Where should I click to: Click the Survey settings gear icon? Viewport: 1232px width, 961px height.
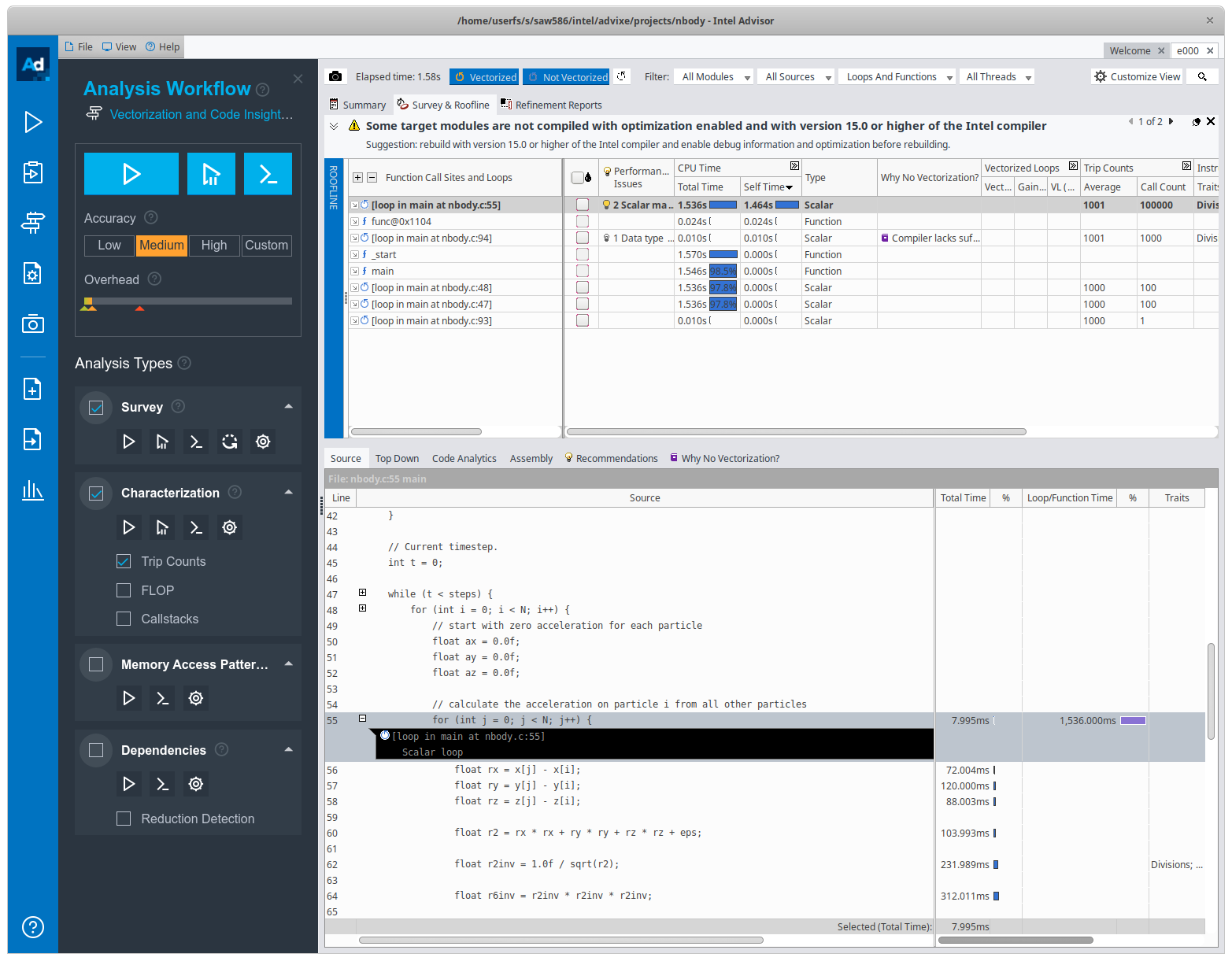[263, 442]
